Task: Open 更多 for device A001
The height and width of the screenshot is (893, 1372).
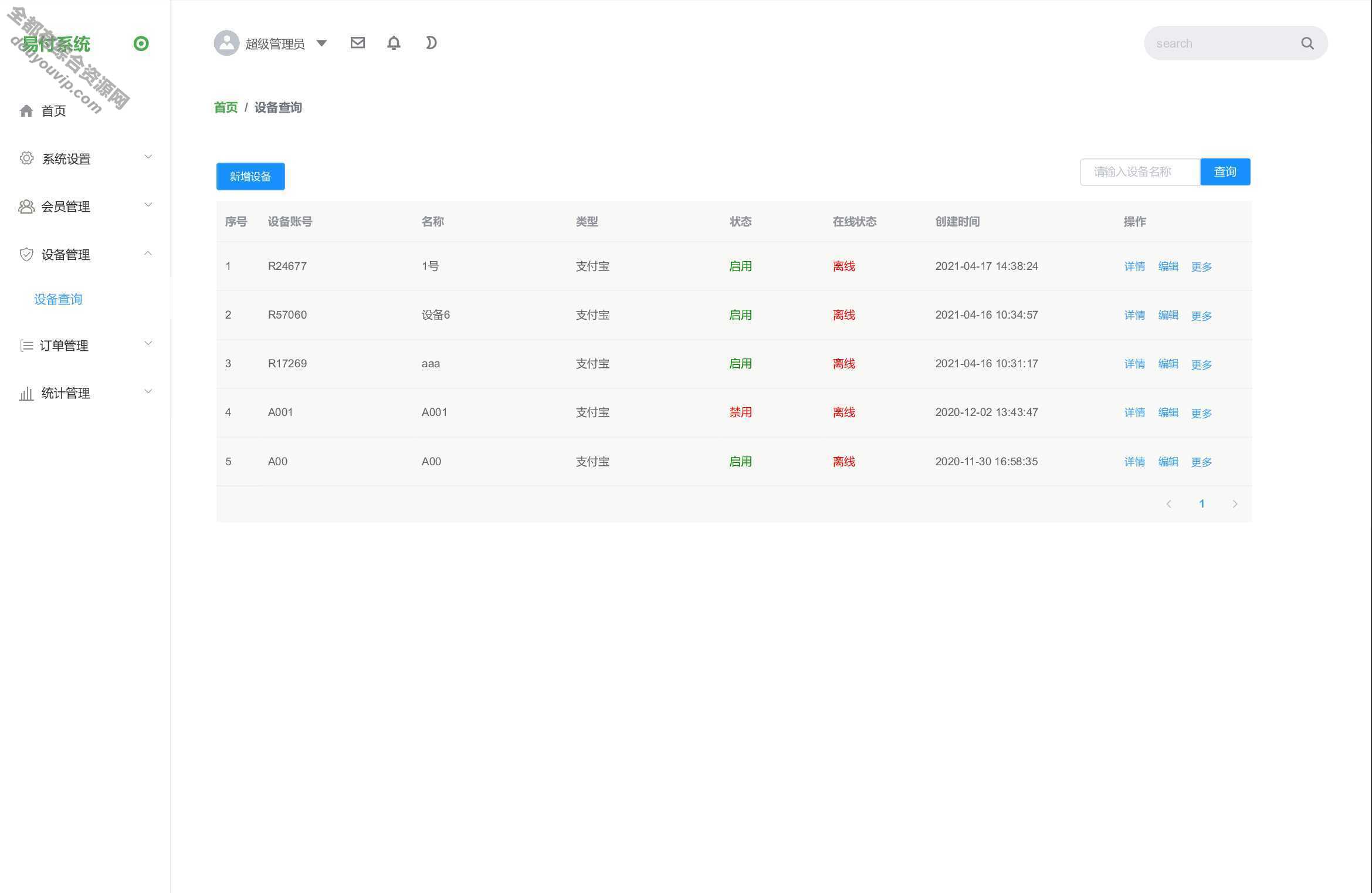Action: point(1201,413)
